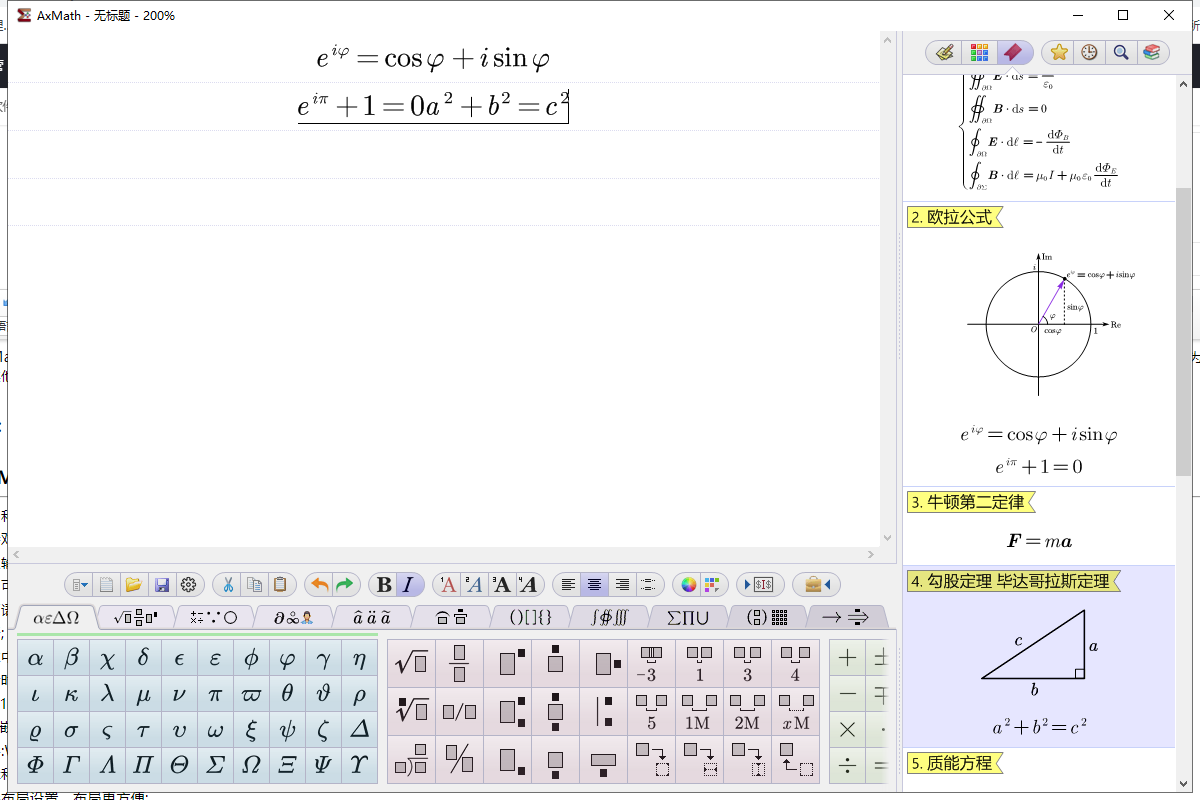Save the formula with the floppy disk icon
Screen dimensions: 1200x800
coord(161,584)
